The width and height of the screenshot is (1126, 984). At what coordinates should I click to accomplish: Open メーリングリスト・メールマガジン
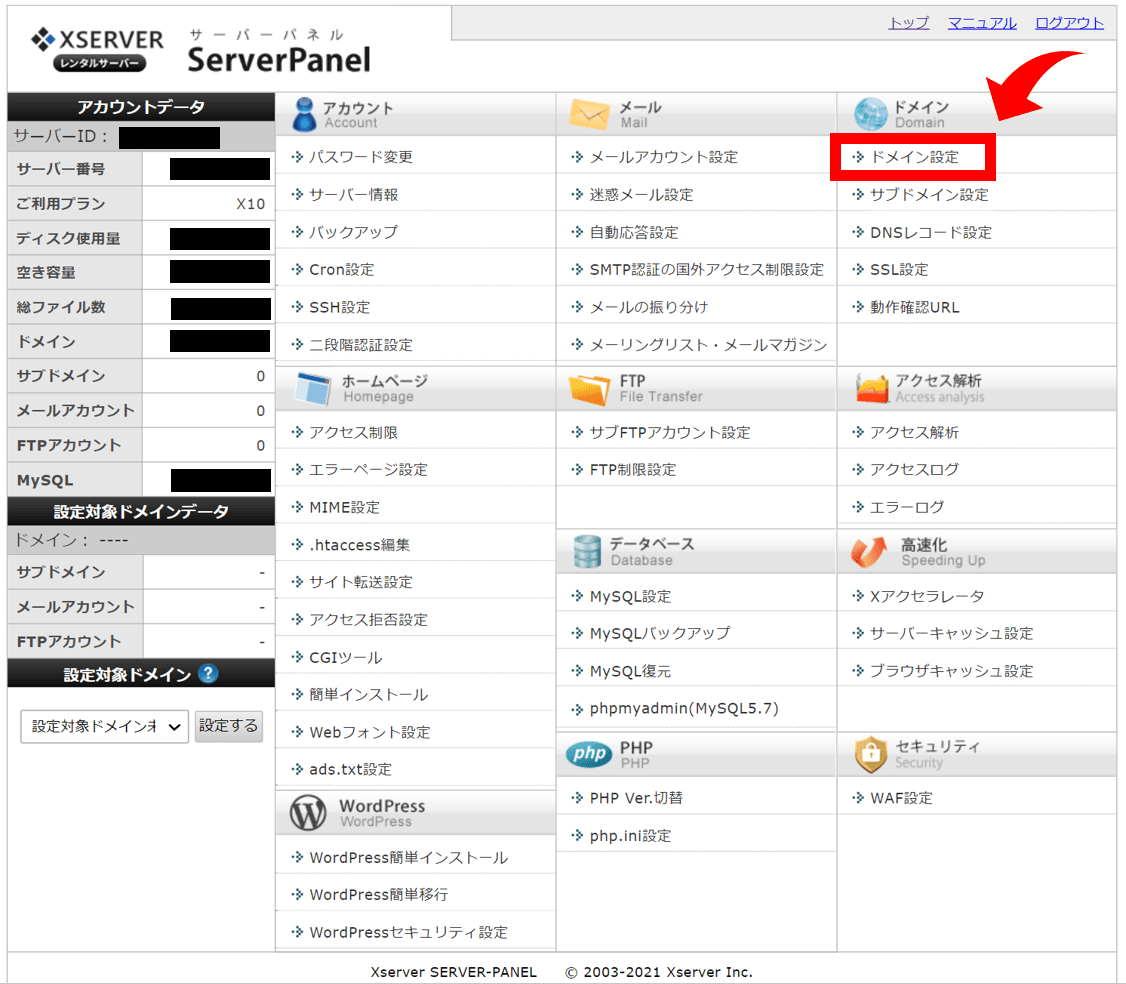tap(708, 345)
